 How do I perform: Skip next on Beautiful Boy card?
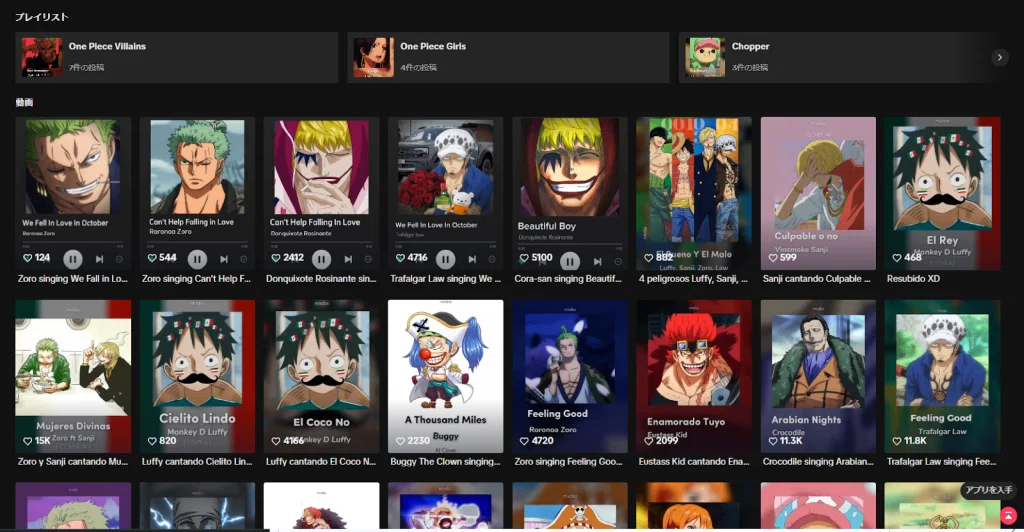point(597,261)
